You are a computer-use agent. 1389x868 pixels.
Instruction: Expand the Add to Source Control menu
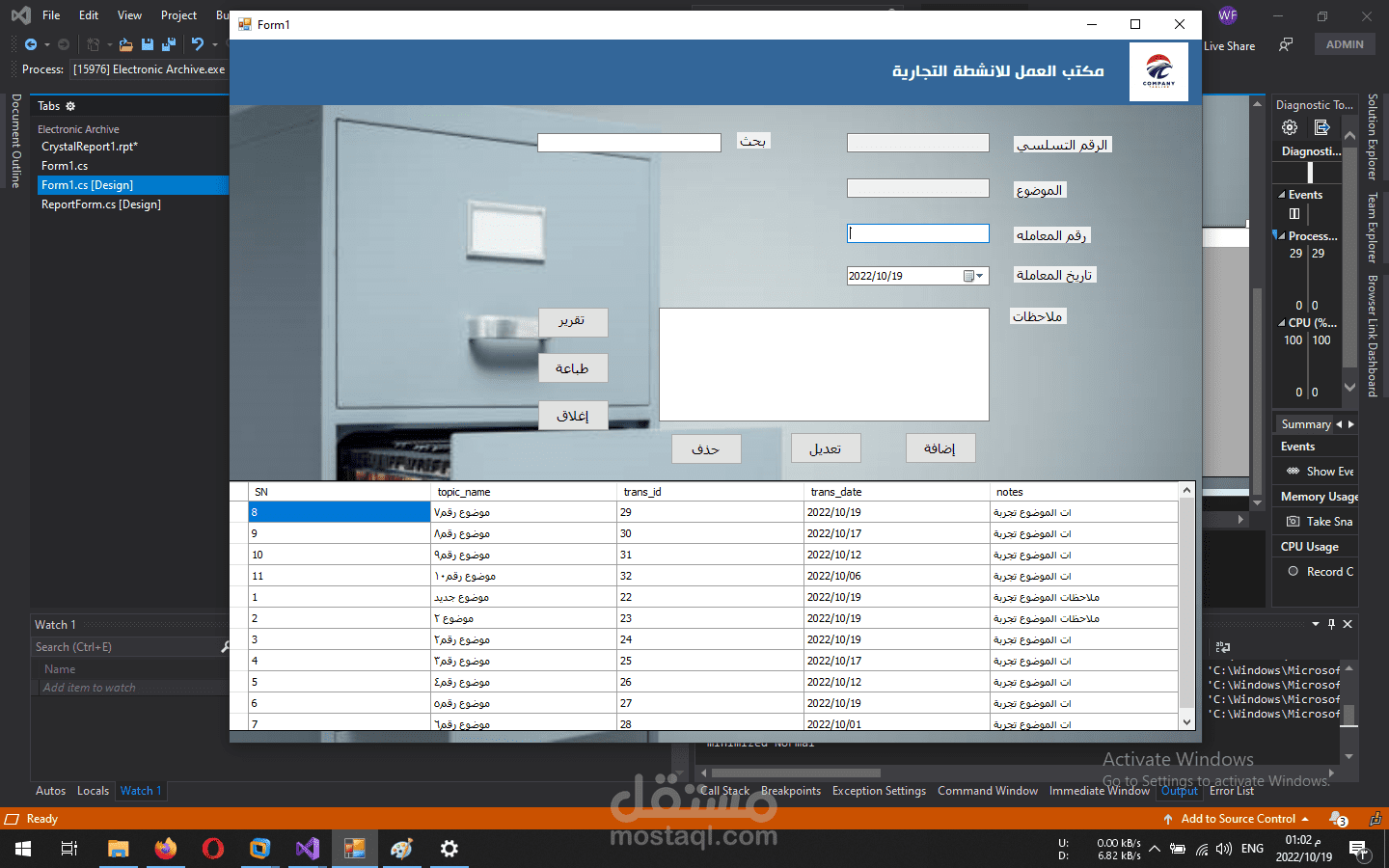pyautogui.click(x=1305, y=819)
